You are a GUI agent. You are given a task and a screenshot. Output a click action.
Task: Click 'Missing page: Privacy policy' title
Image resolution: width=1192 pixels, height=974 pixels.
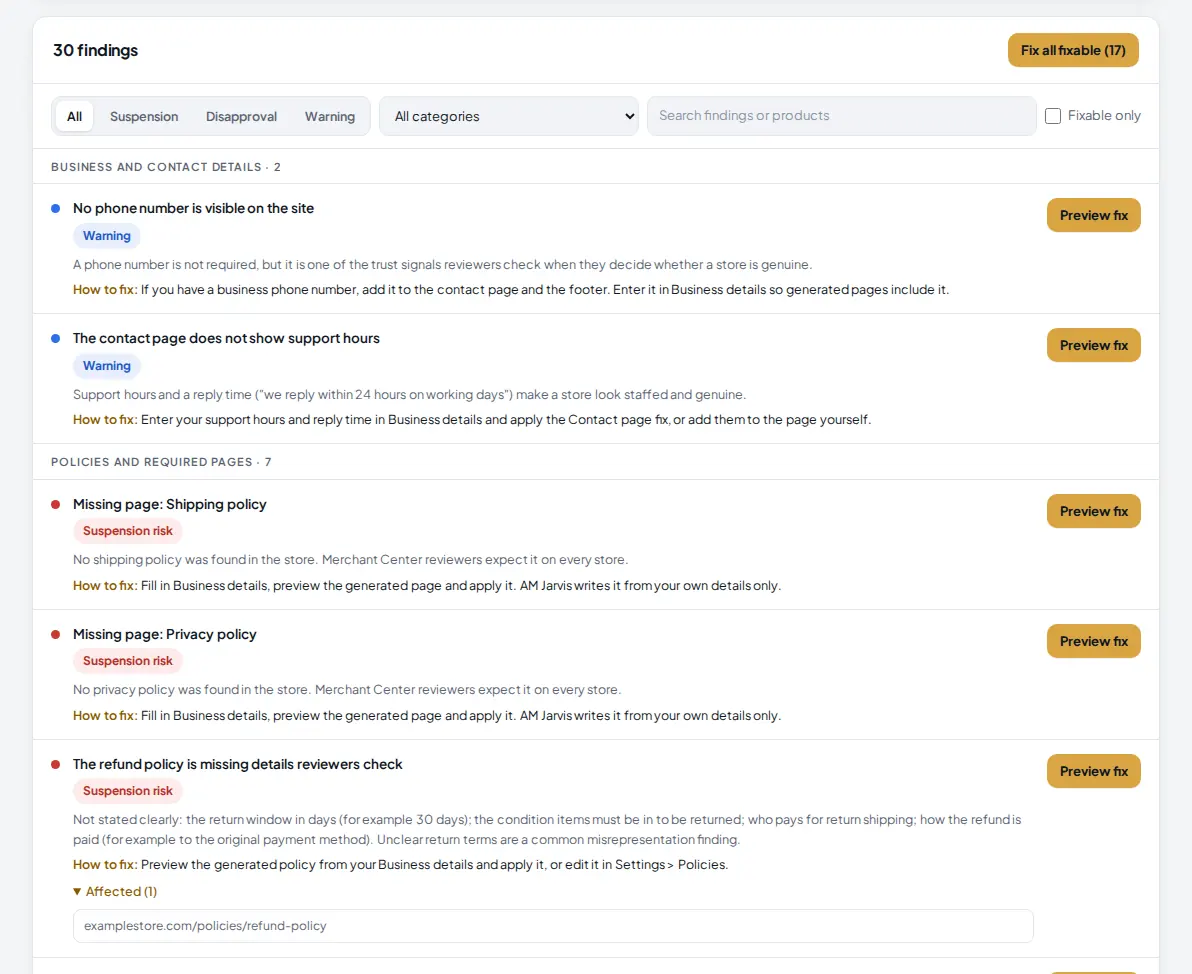(x=164, y=634)
